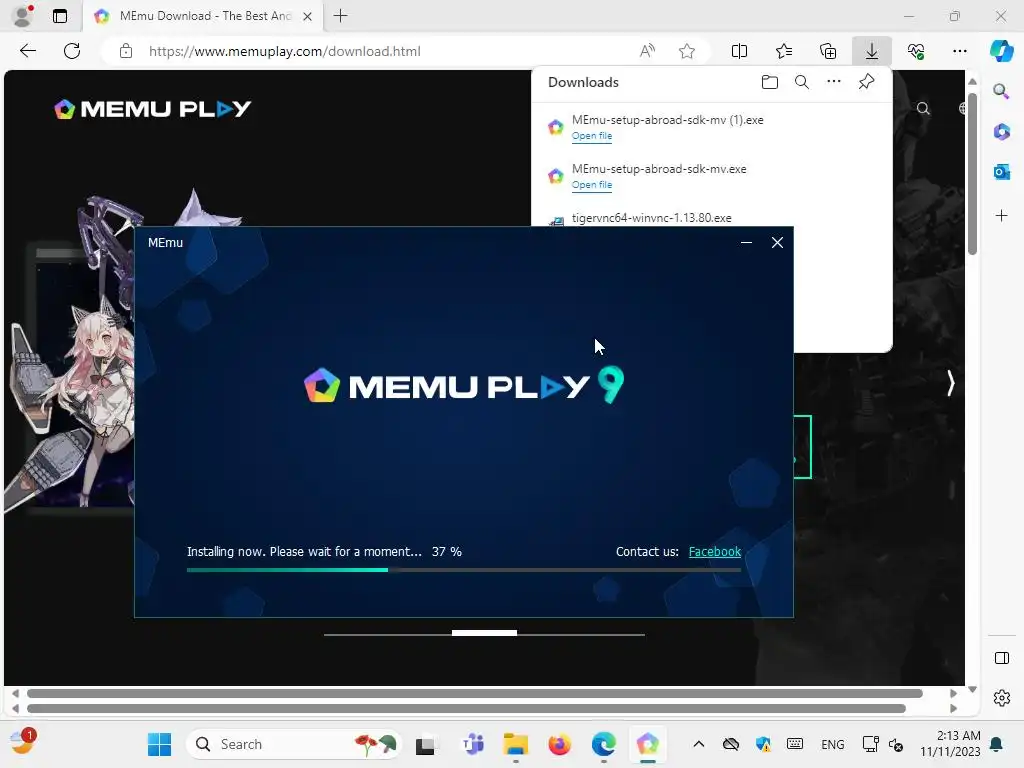
Task: Click the vertical page scrollbar
Action: [x=972, y=174]
